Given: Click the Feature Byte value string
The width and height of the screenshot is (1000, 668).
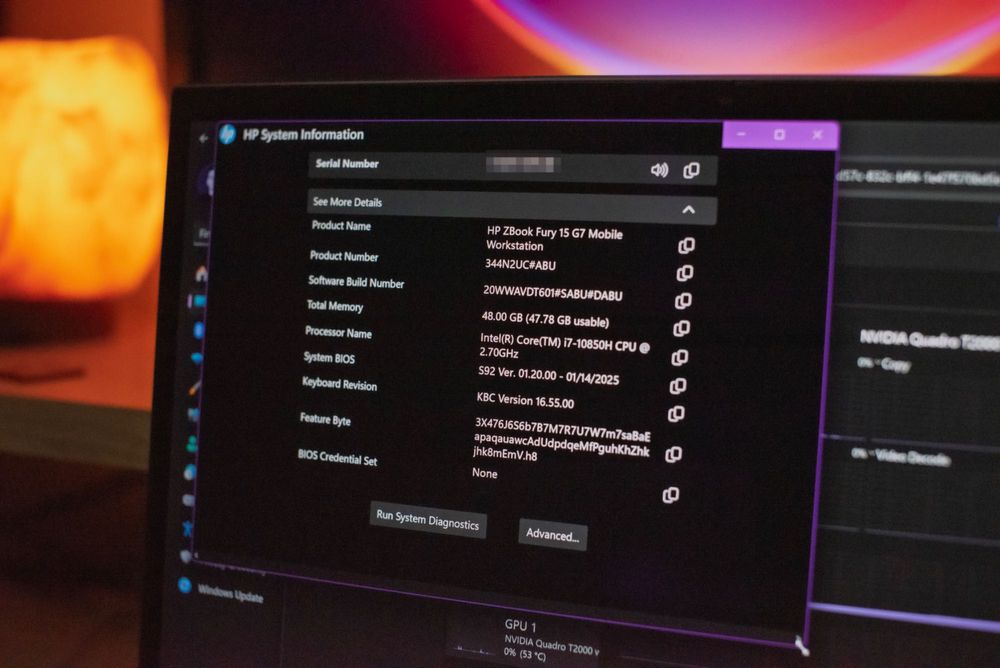Looking at the screenshot, I should tap(562, 440).
